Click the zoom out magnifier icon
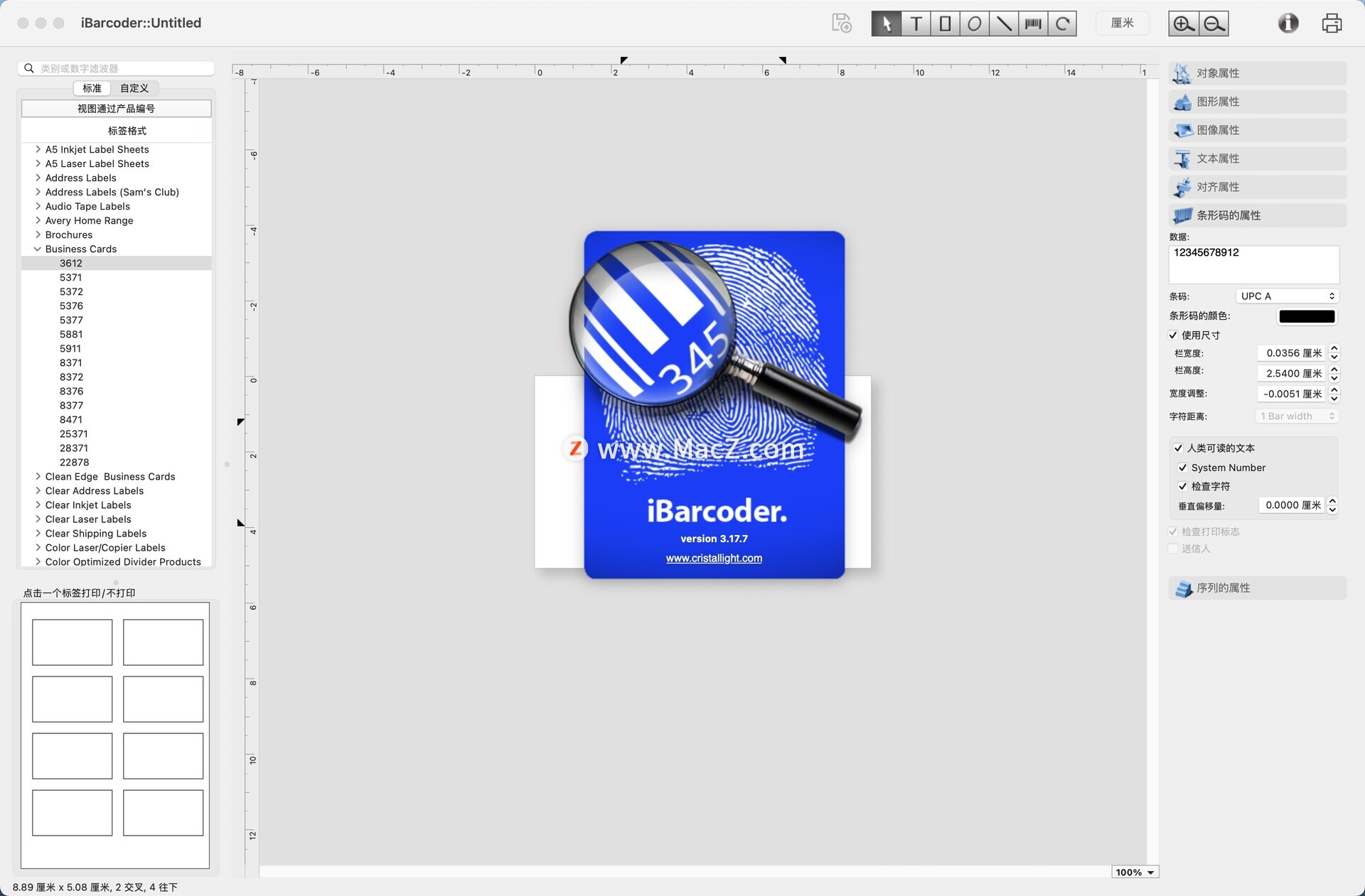This screenshot has width=1365, height=896. 1214,23
